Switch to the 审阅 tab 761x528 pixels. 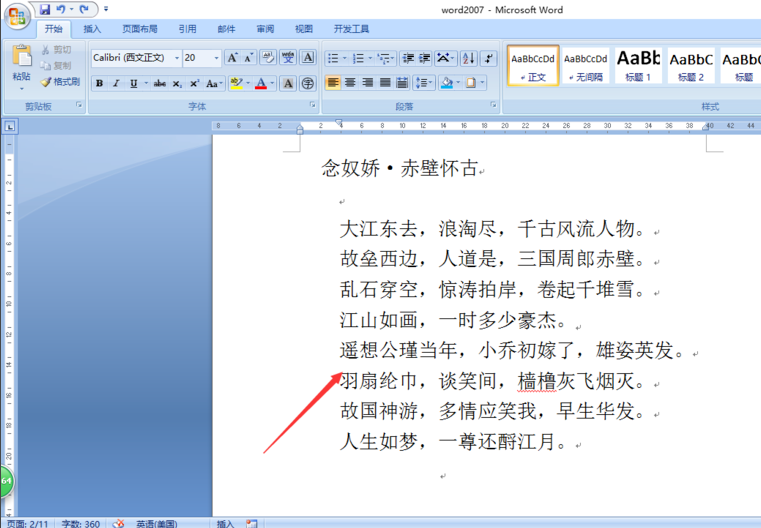coord(265,29)
